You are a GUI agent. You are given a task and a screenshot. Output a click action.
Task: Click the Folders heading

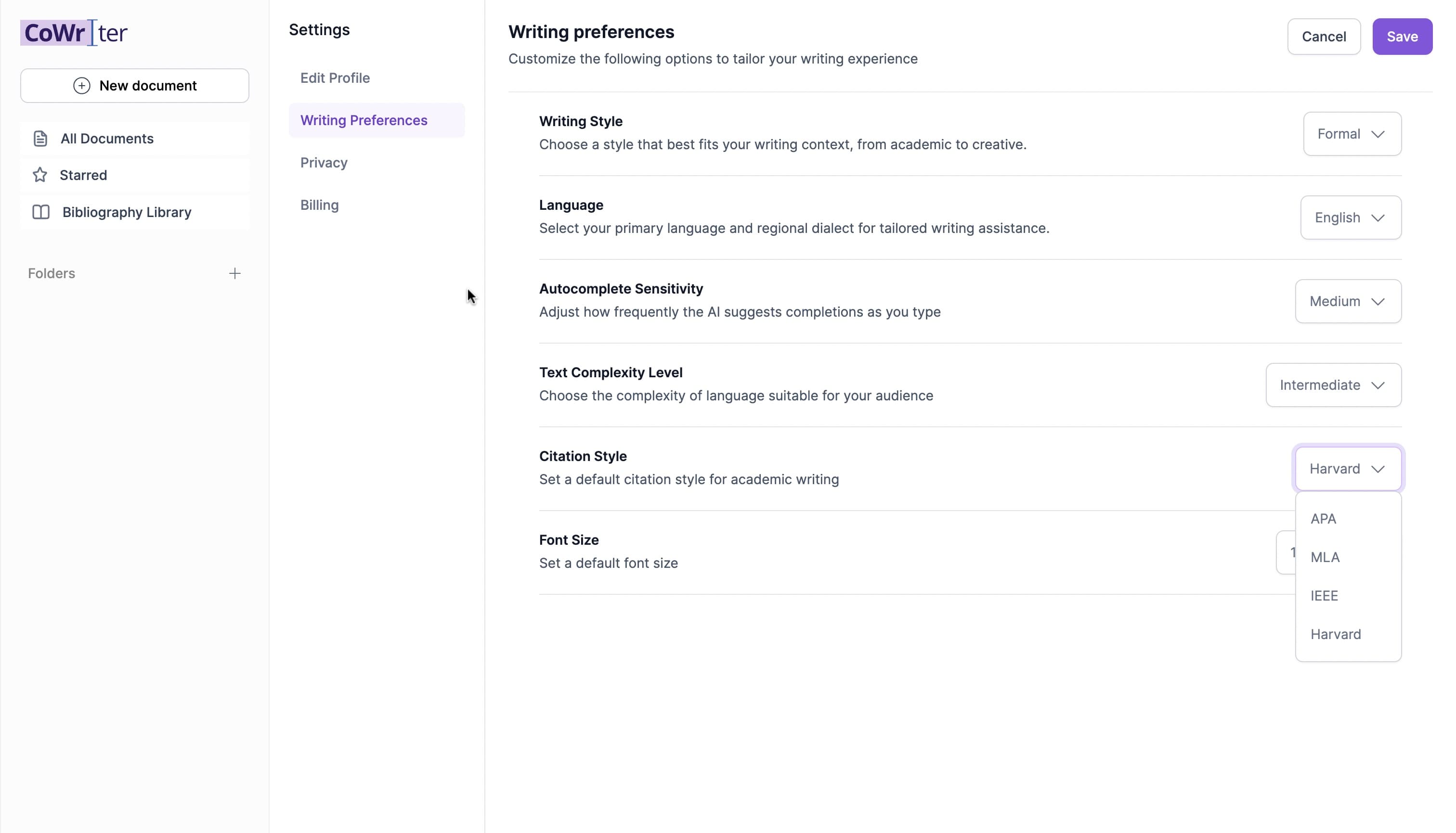point(52,273)
